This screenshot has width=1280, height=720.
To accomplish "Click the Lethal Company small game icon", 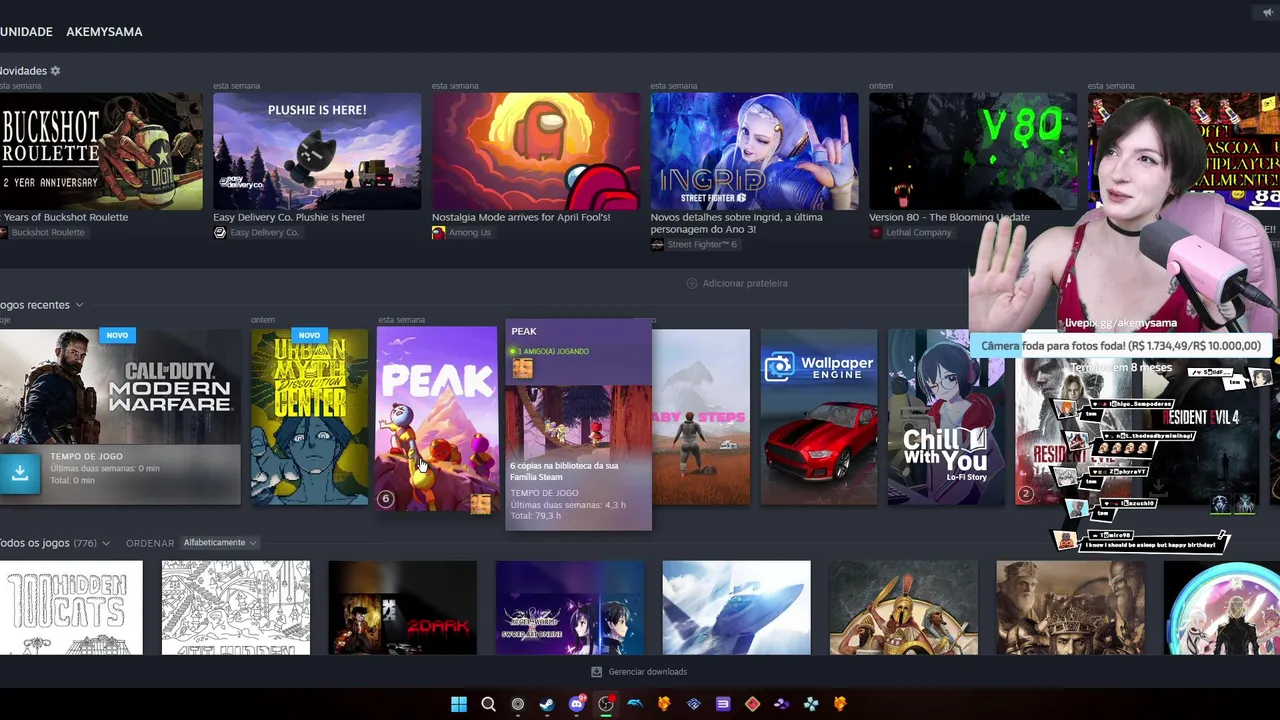I will (876, 232).
